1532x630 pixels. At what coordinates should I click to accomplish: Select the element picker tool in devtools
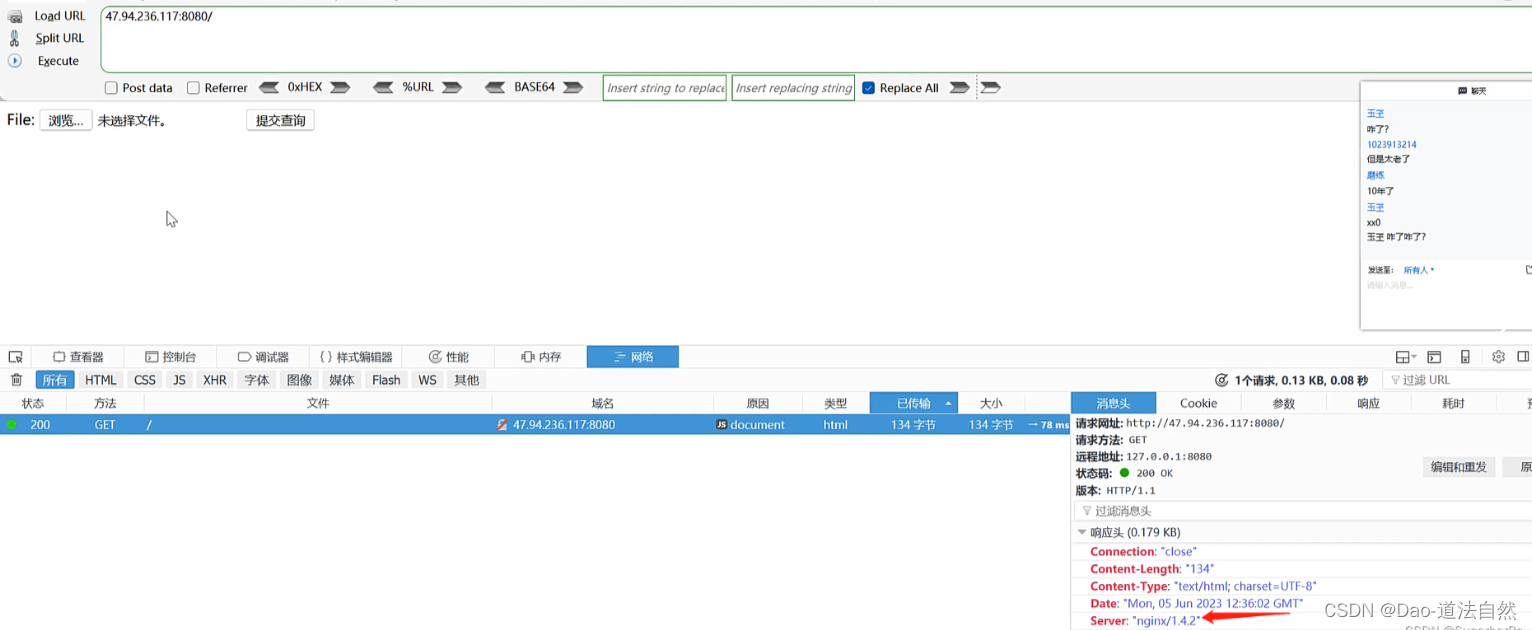point(15,356)
